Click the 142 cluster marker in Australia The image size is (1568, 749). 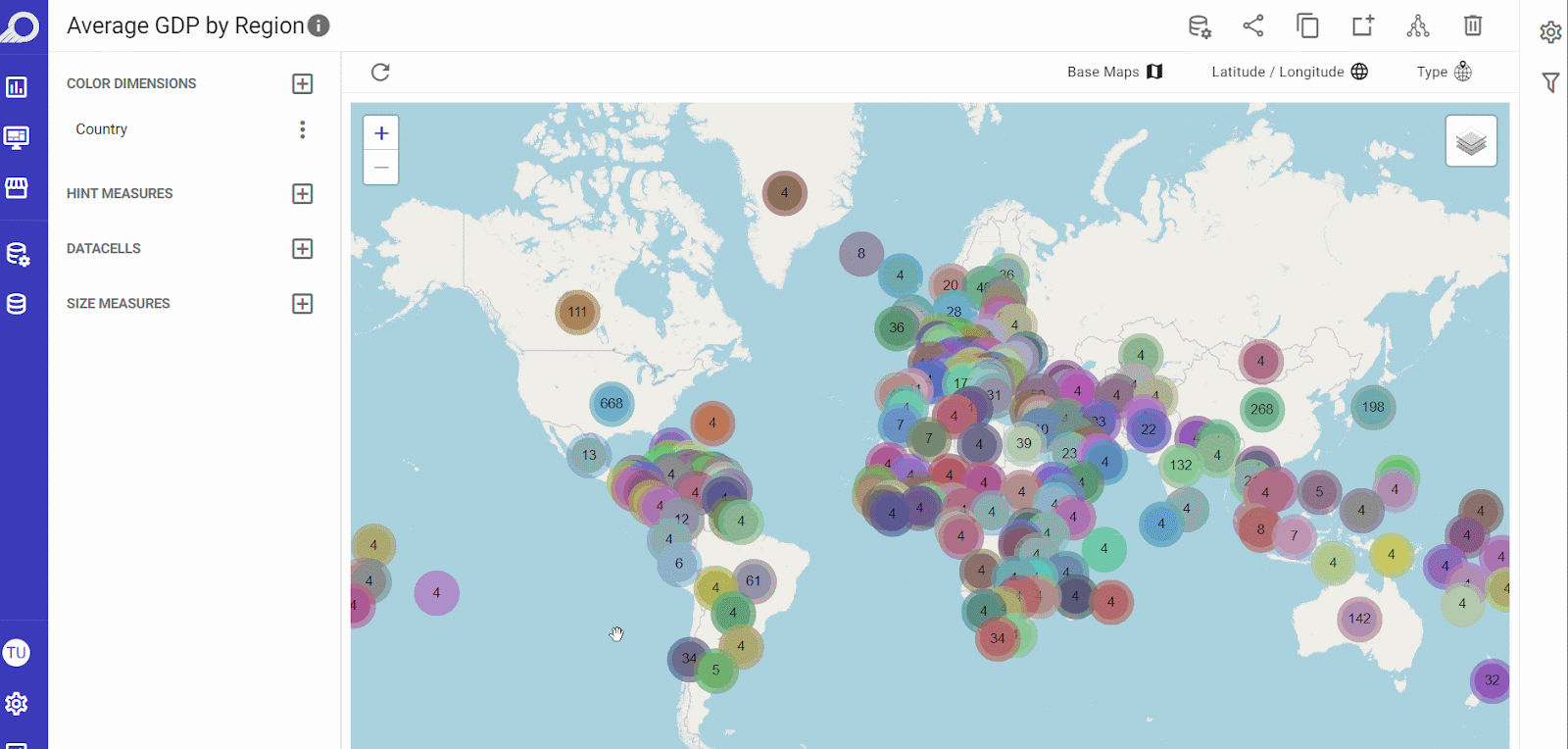tap(1359, 619)
